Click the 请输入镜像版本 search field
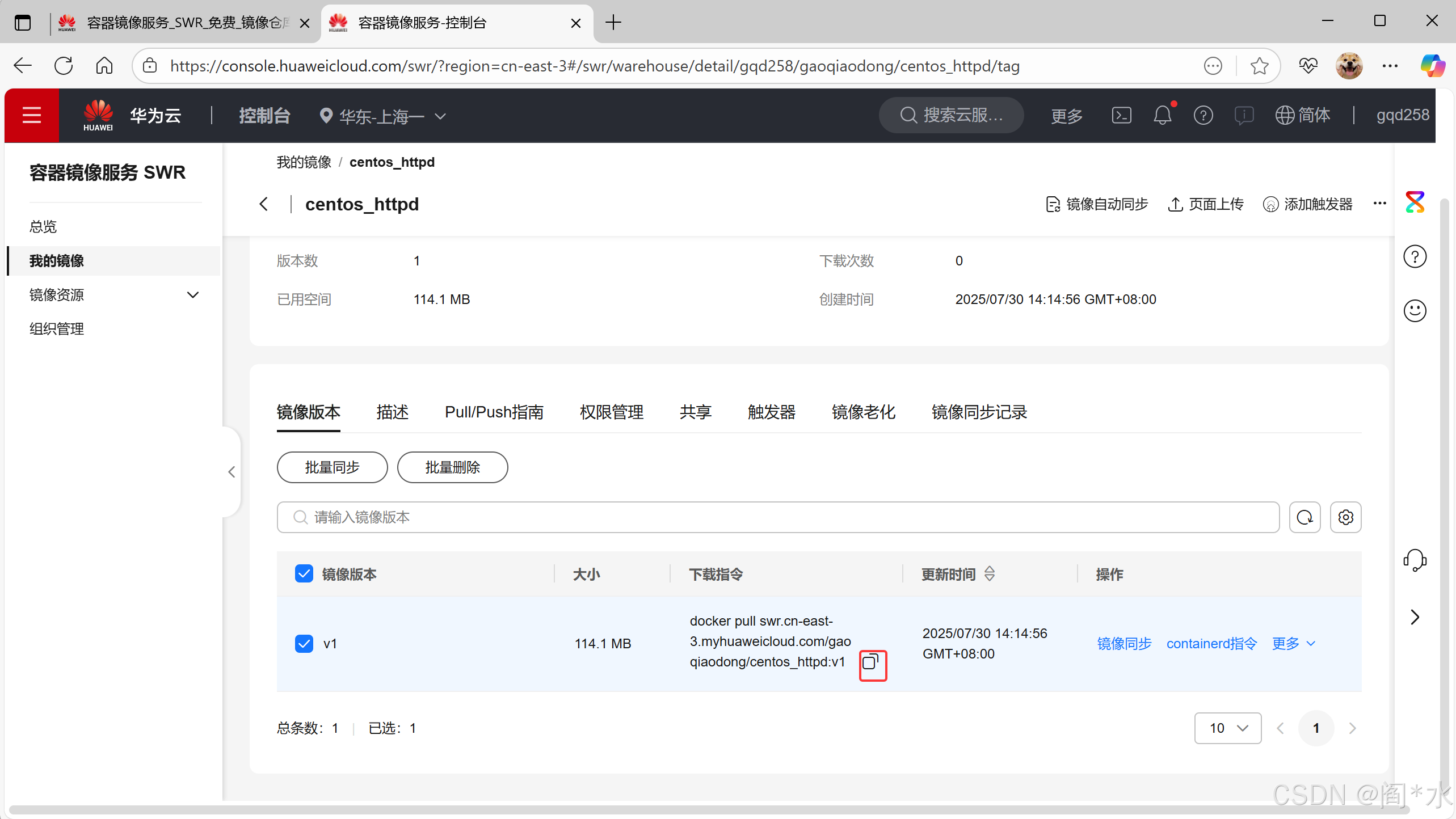Viewport: 1456px width, 819px height. 777,517
